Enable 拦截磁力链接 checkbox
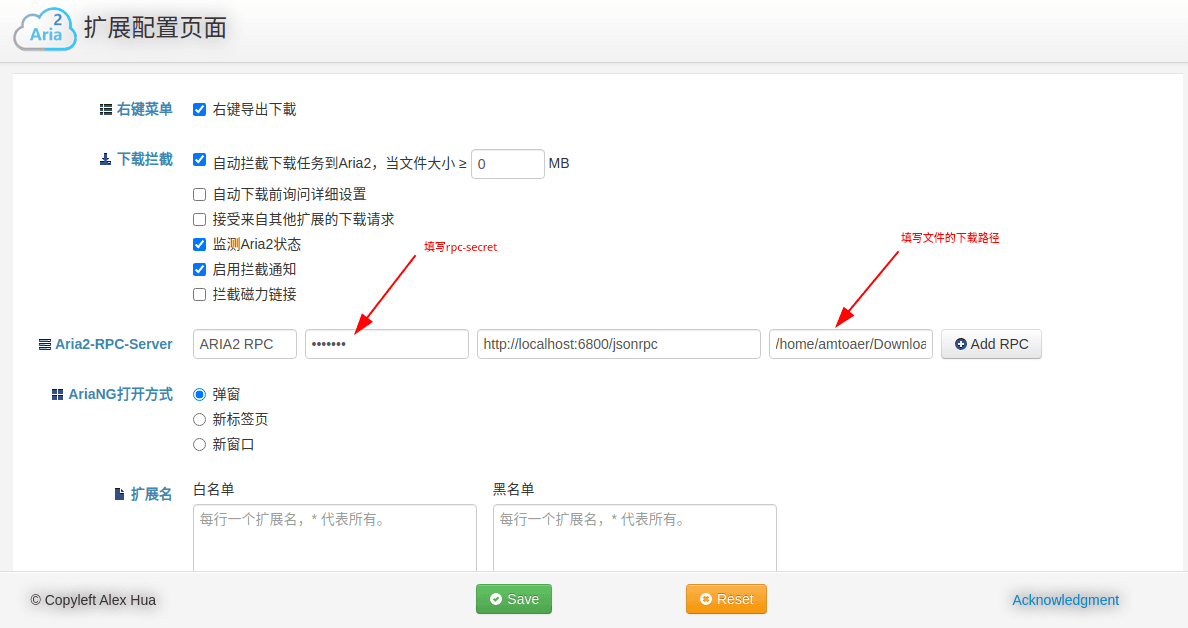1188x628 pixels. tap(199, 295)
